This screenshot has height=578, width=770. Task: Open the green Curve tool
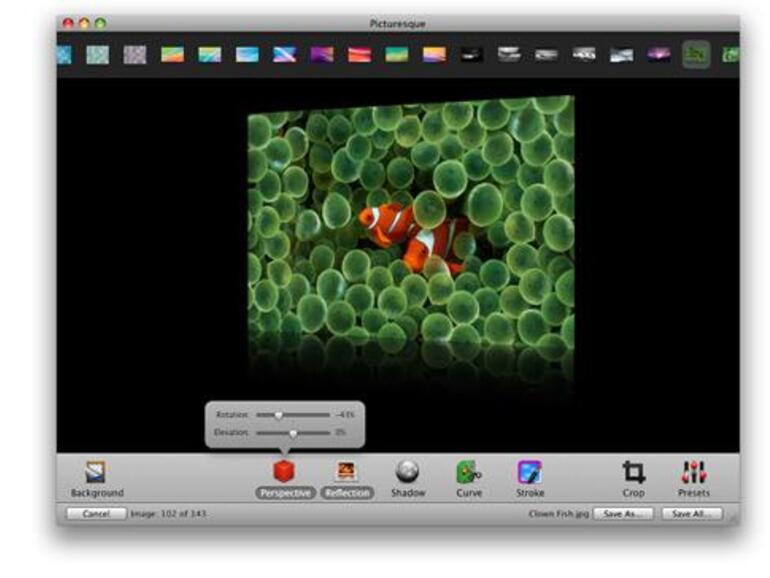coord(468,472)
